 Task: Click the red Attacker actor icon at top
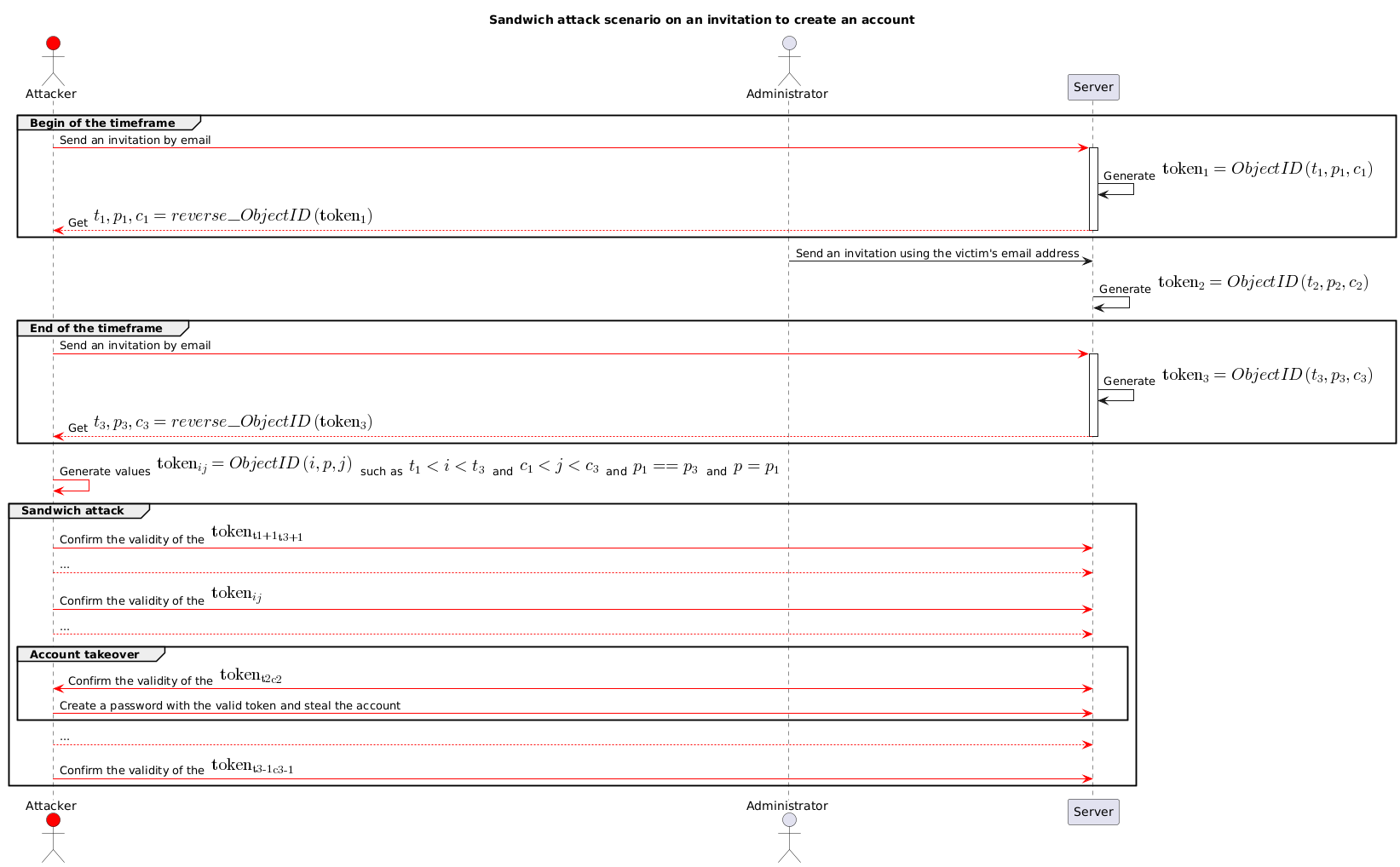pyautogui.click(x=53, y=60)
